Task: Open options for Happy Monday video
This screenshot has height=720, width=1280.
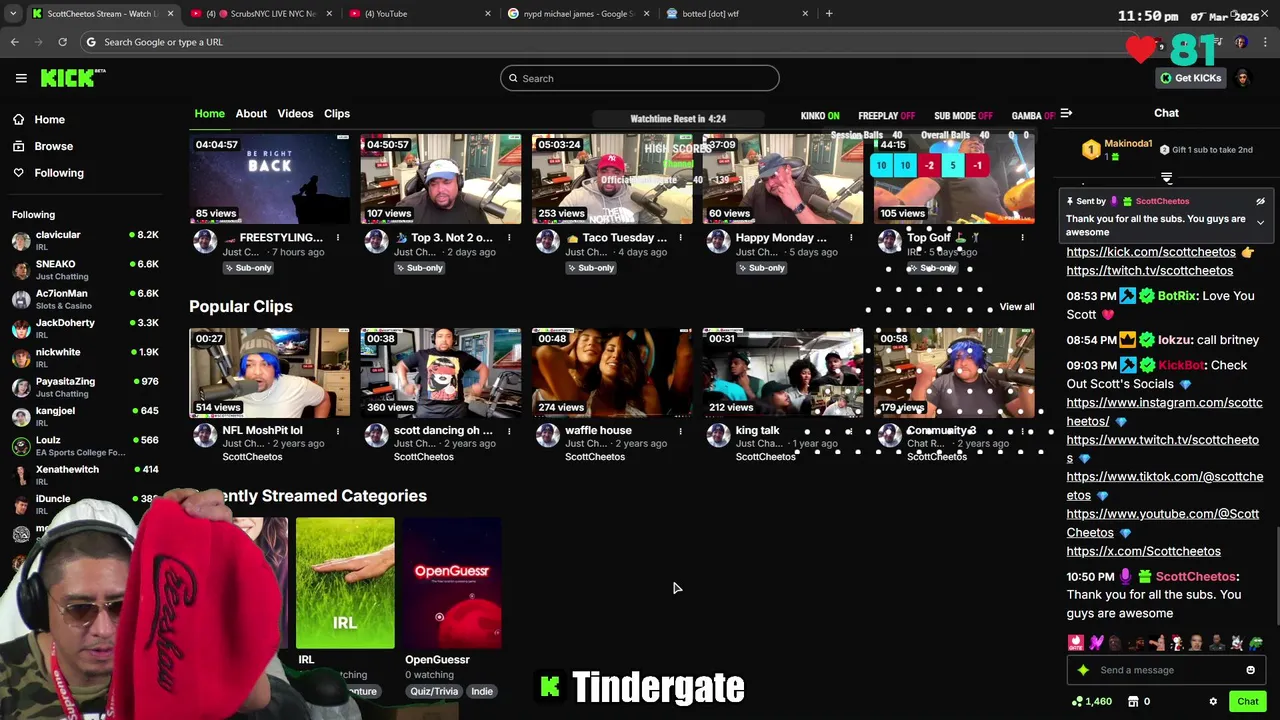Action: point(851,238)
